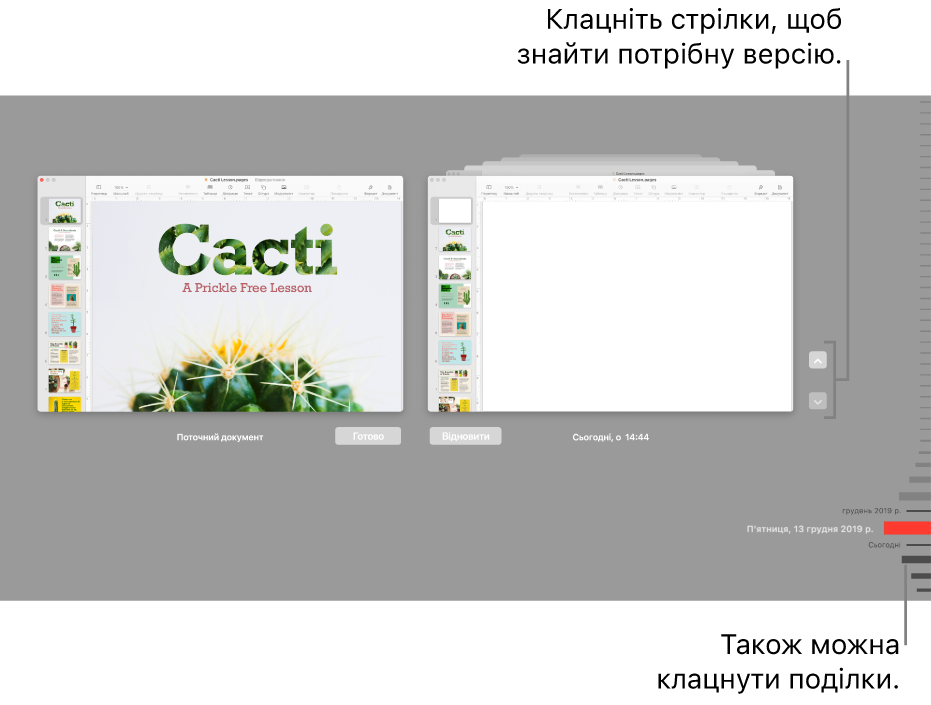Click the thick dark tick right below Сьогодні
Screen dimensions: 931x705
pyautogui.click(x=916, y=559)
